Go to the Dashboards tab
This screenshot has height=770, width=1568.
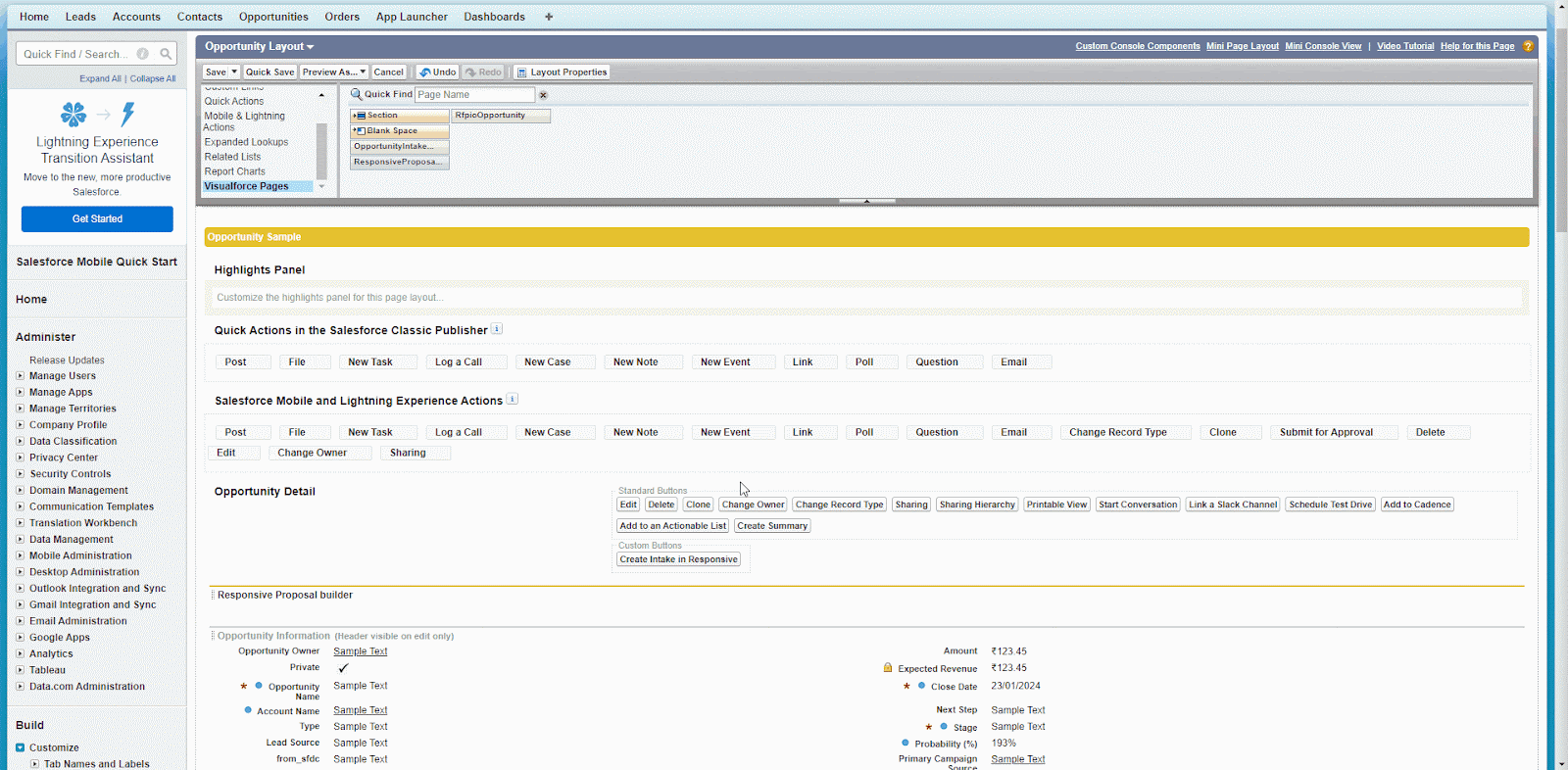[x=494, y=17]
